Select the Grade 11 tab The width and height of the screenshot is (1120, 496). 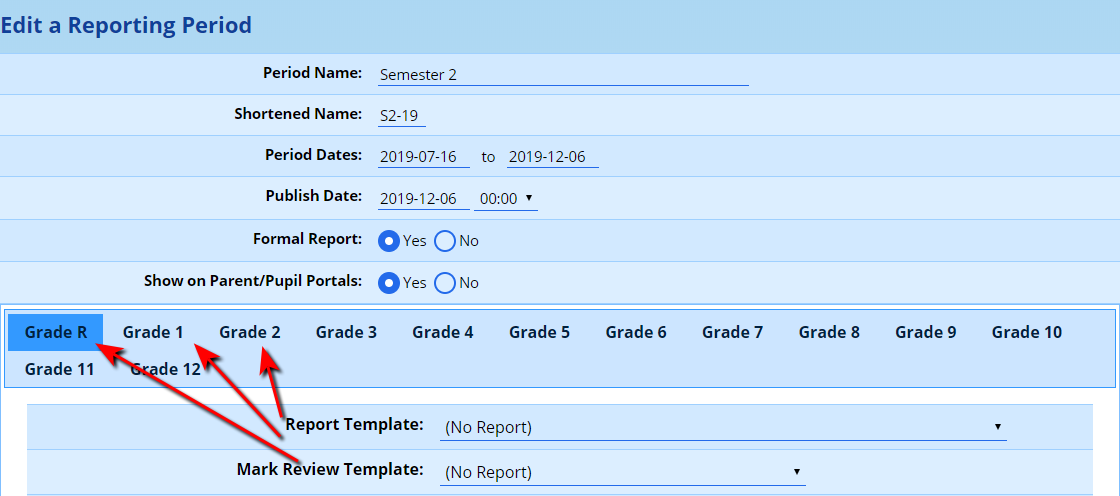click(60, 369)
